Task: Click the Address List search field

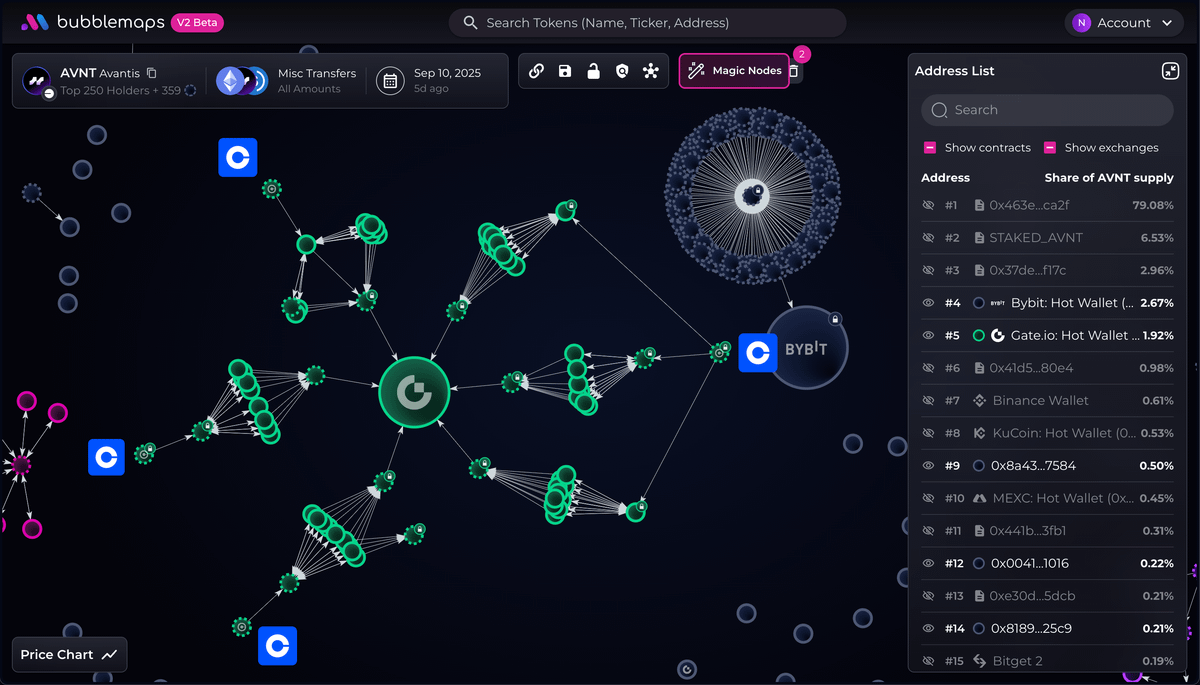Action: (x=1047, y=110)
